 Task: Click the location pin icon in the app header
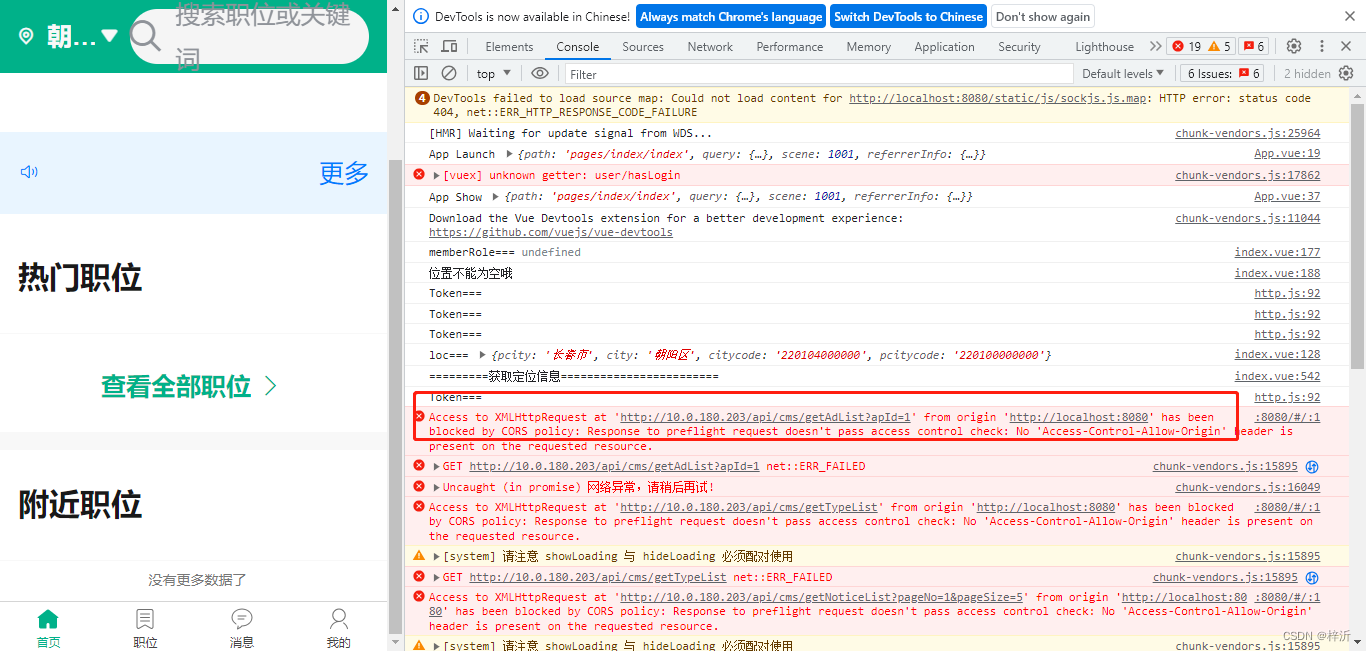pyautogui.click(x=26, y=36)
